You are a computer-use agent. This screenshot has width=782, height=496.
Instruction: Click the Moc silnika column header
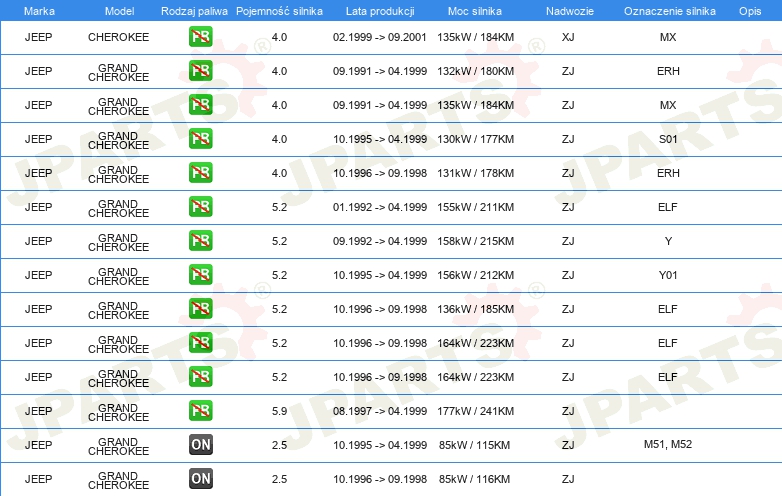(x=475, y=11)
